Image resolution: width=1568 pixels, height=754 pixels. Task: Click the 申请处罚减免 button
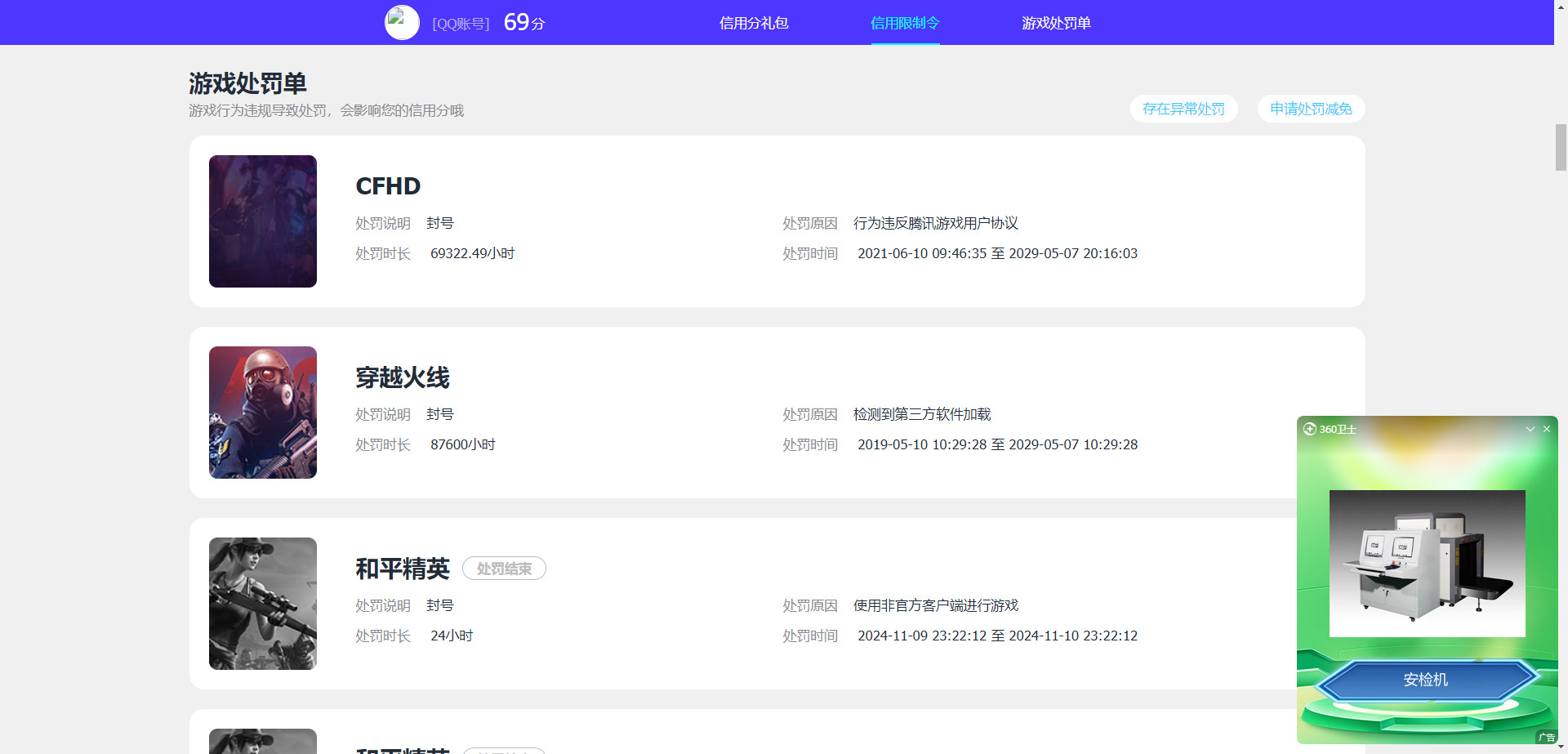[x=1311, y=109]
